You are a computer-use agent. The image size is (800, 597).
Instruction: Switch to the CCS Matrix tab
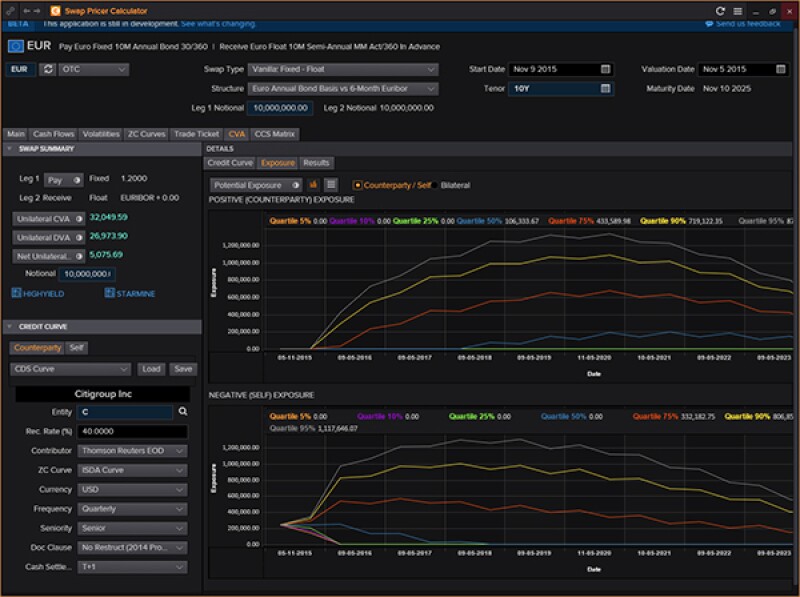click(x=274, y=134)
